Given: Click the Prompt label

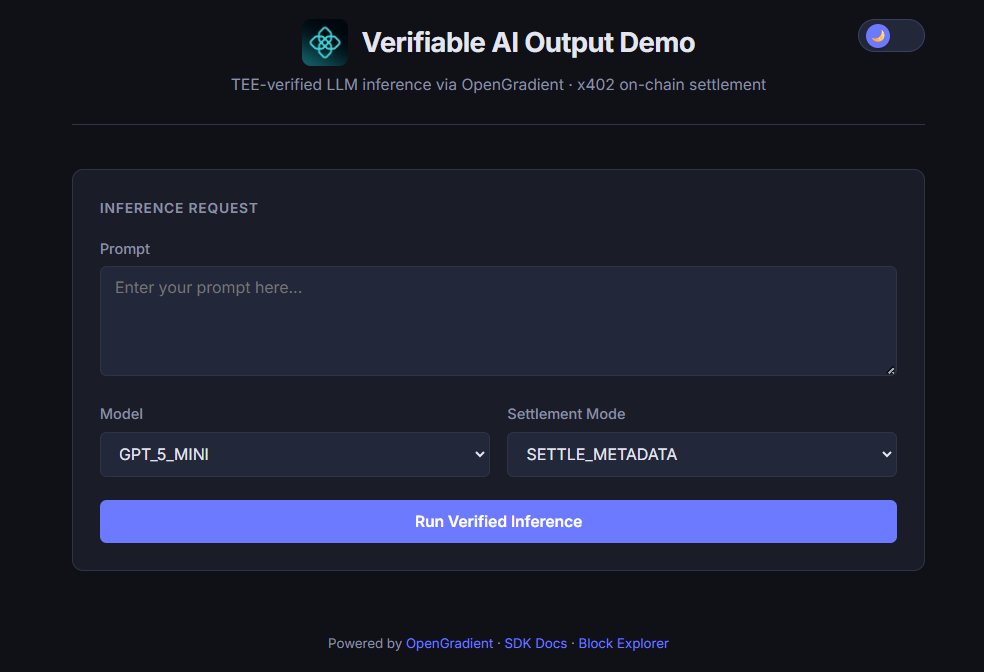Looking at the screenshot, I should (x=125, y=249).
